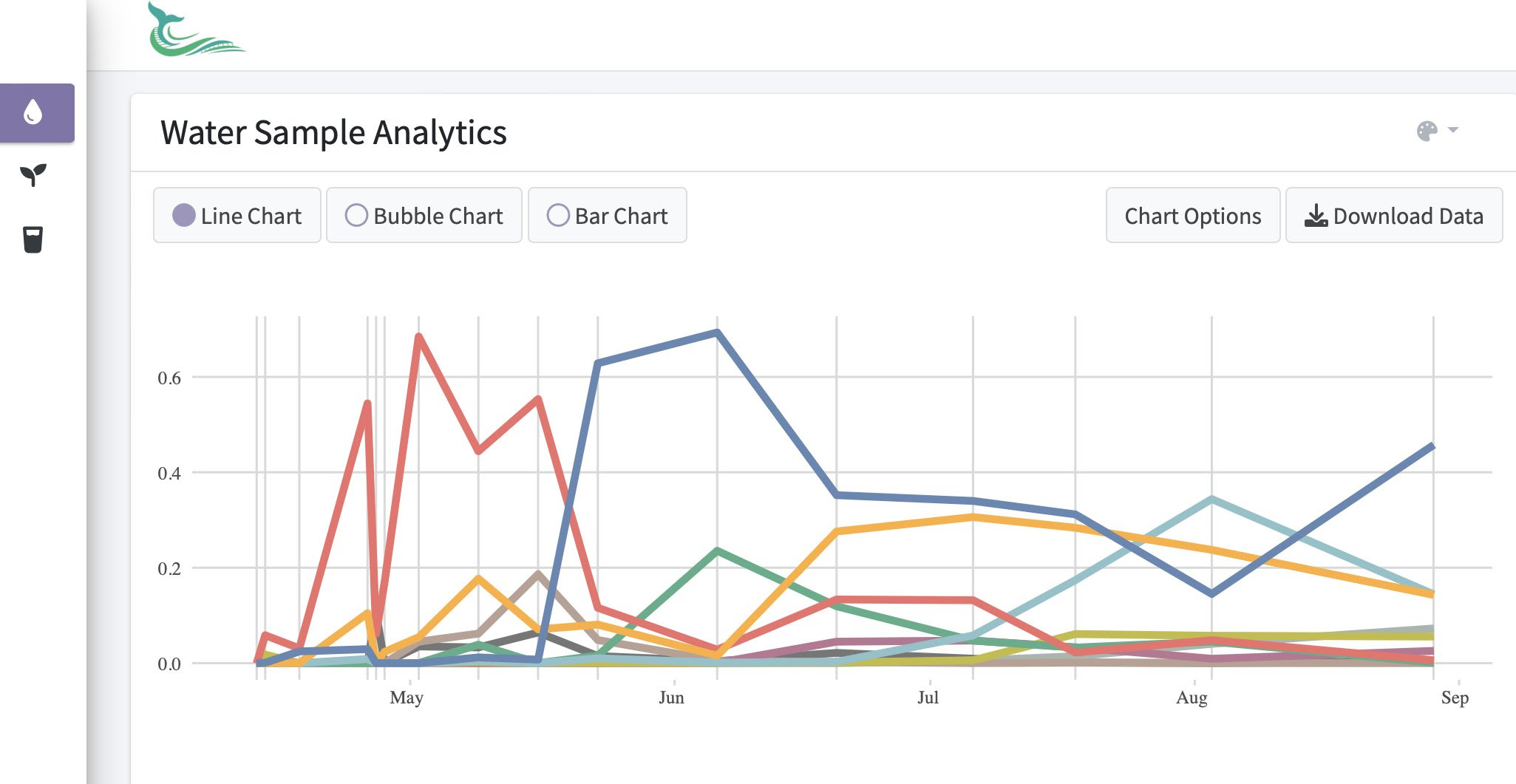Image resolution: width=1516 pixels, height=784 pixels.
Task: Click the orange line point in July
Action: point(973,517)
